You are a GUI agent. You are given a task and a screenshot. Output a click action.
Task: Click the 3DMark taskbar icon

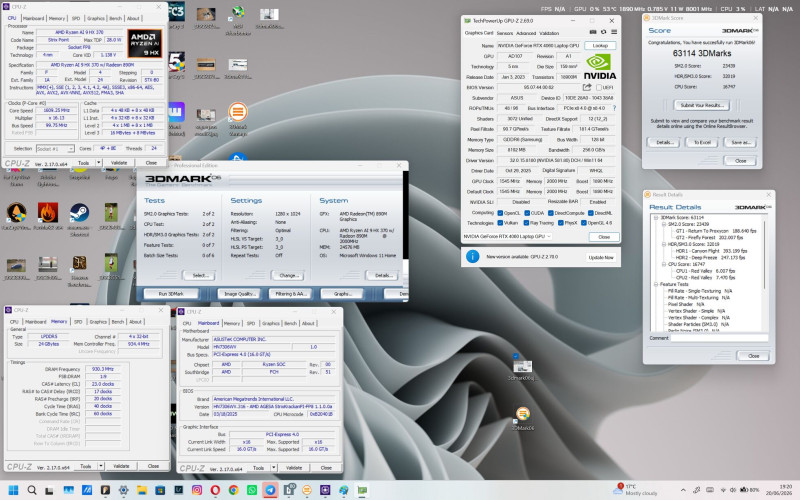pyautogui.click(x=307, y=490)
